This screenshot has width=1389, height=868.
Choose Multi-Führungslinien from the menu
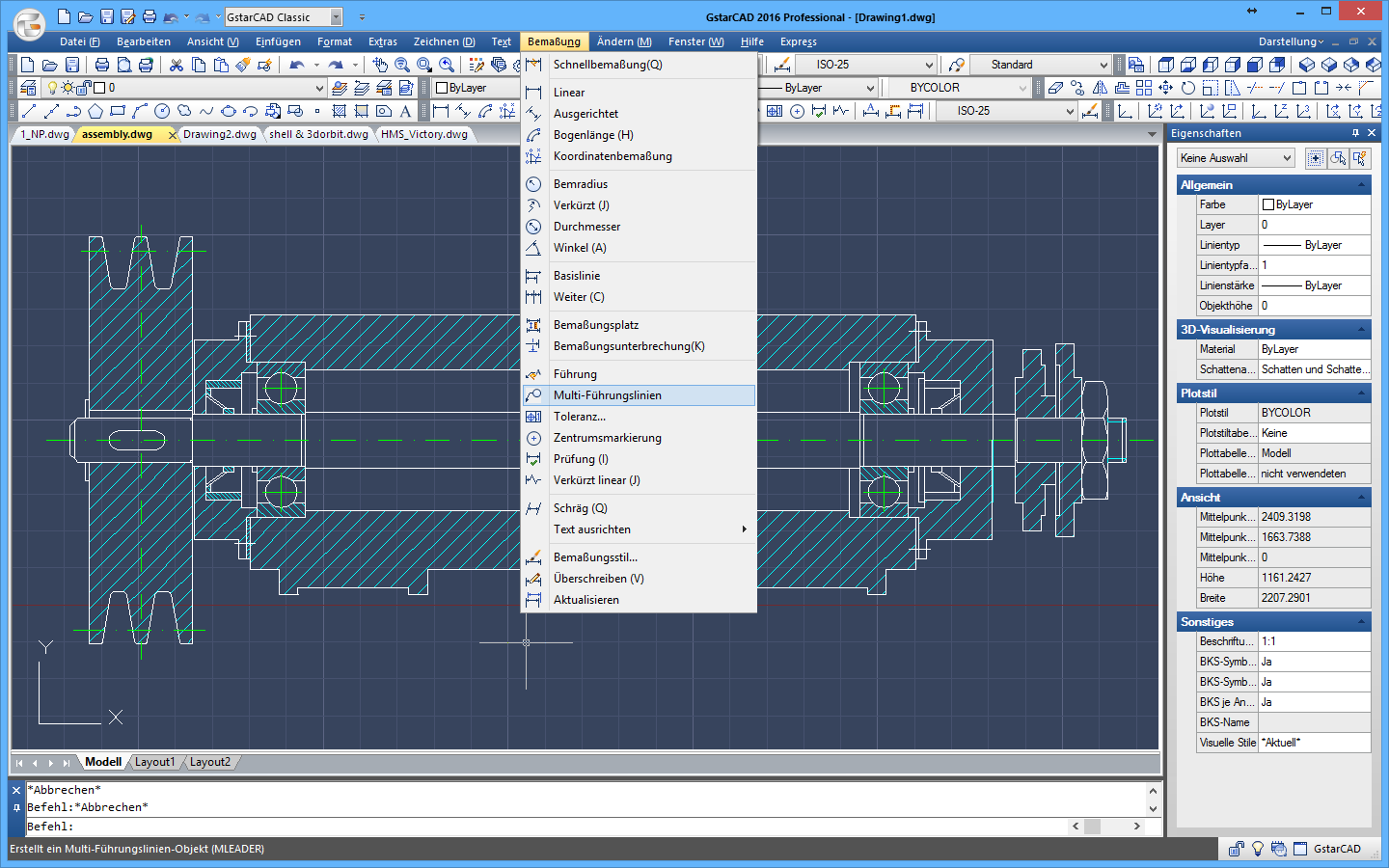click(x=639, y=395)
